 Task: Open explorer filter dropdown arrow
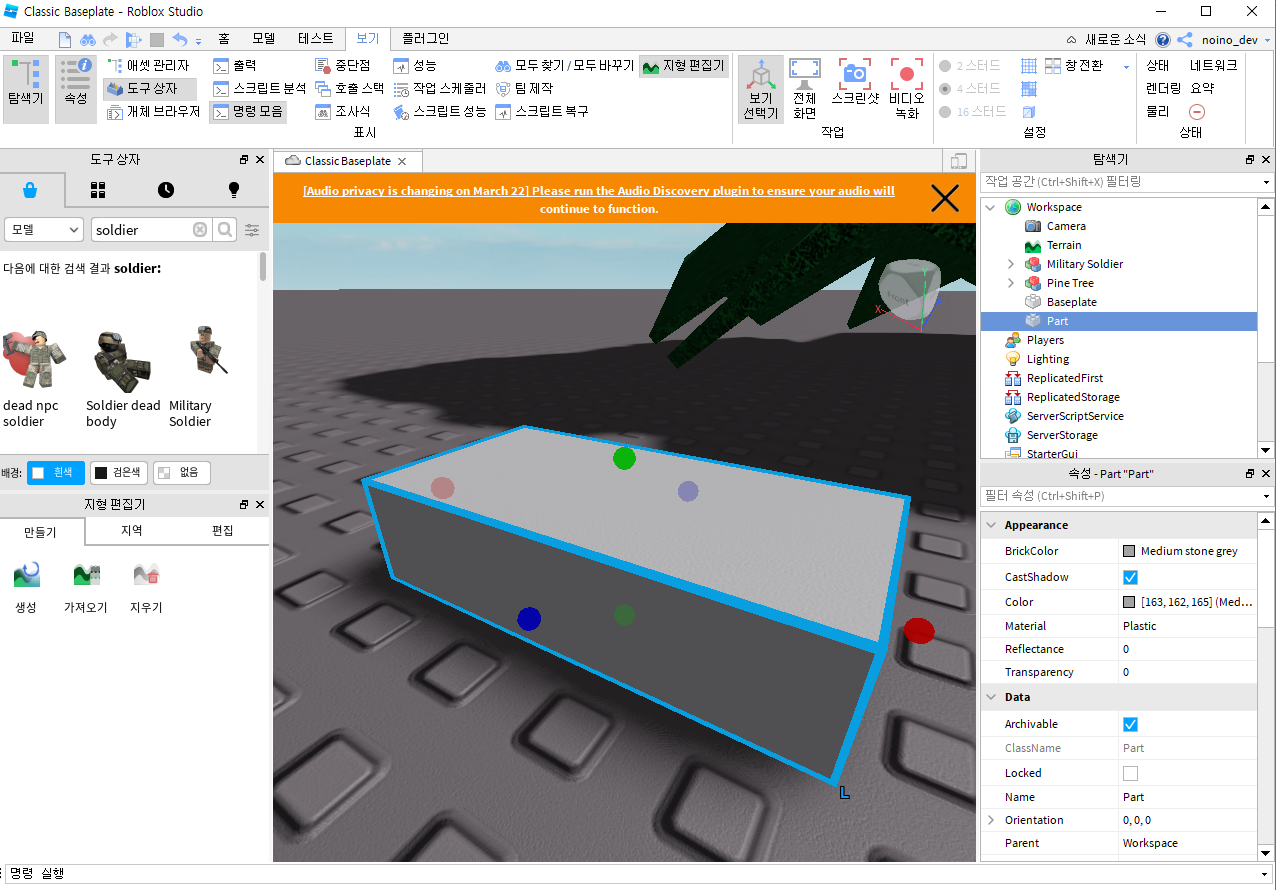coord(1267,183)
